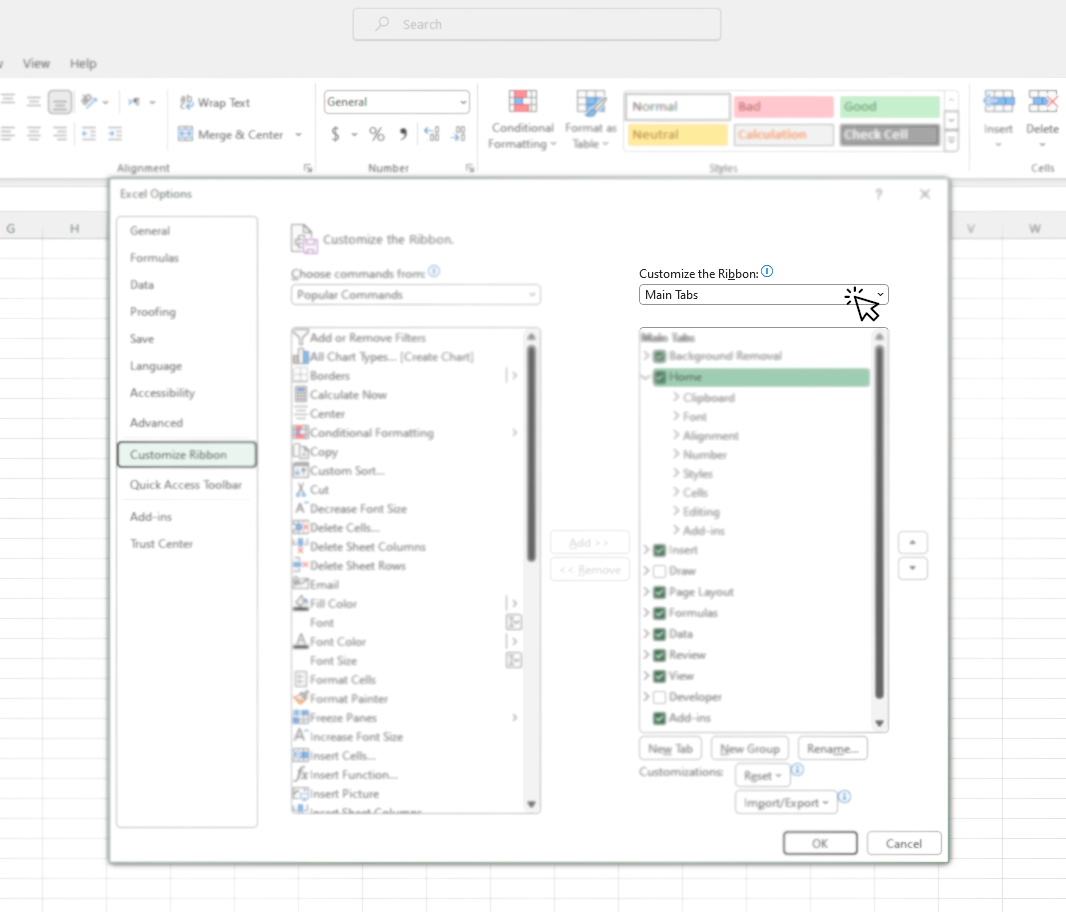Click the info icon next to Import/Export
The height and width of the screenshot is (912, 1066).
click(844, 796)
